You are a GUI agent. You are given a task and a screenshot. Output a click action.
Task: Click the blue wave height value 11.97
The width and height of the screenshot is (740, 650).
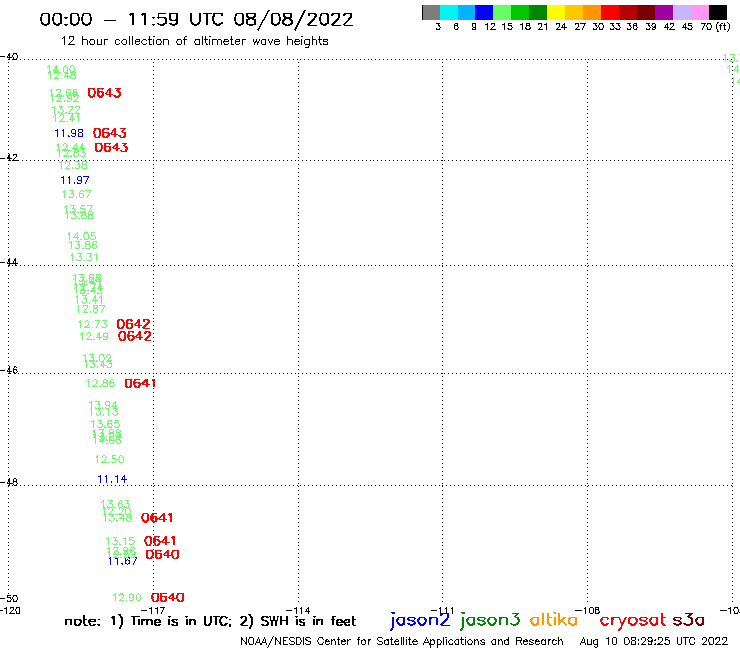pos(75,180)
